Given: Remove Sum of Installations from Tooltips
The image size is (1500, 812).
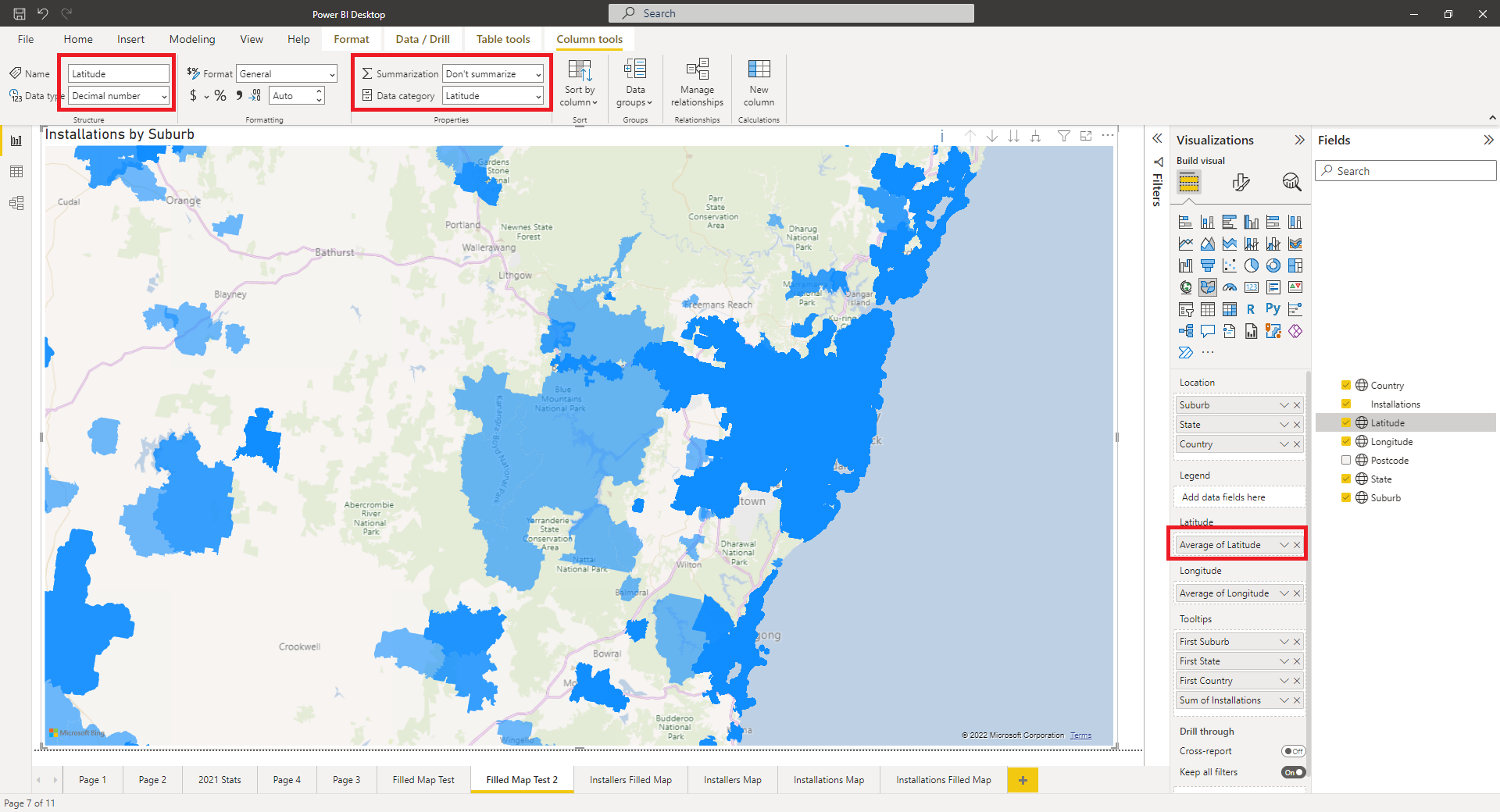Looking at the screenshot, I should 1297,700.
